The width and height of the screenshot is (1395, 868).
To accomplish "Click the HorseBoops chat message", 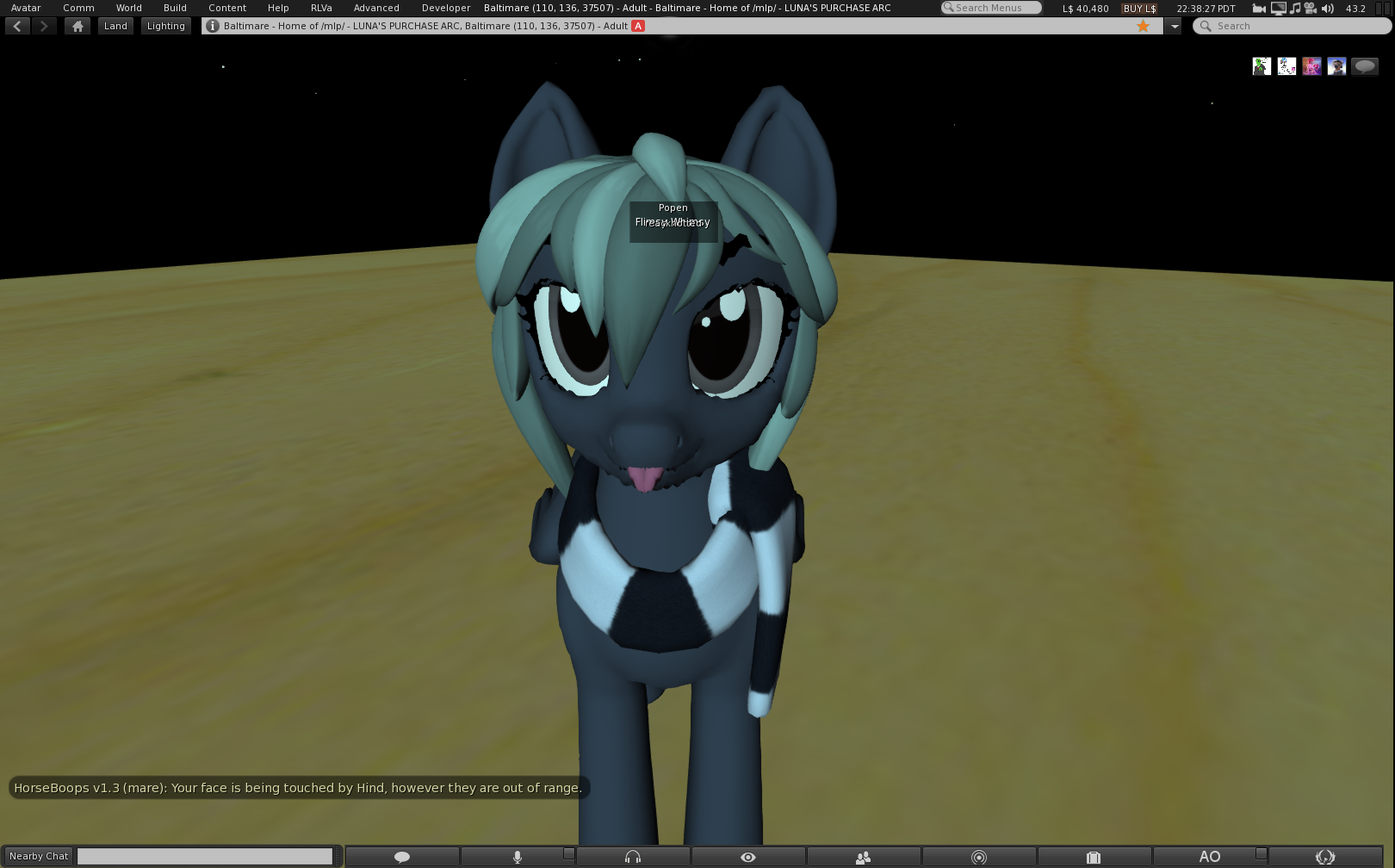I will (x=298, y=787).
